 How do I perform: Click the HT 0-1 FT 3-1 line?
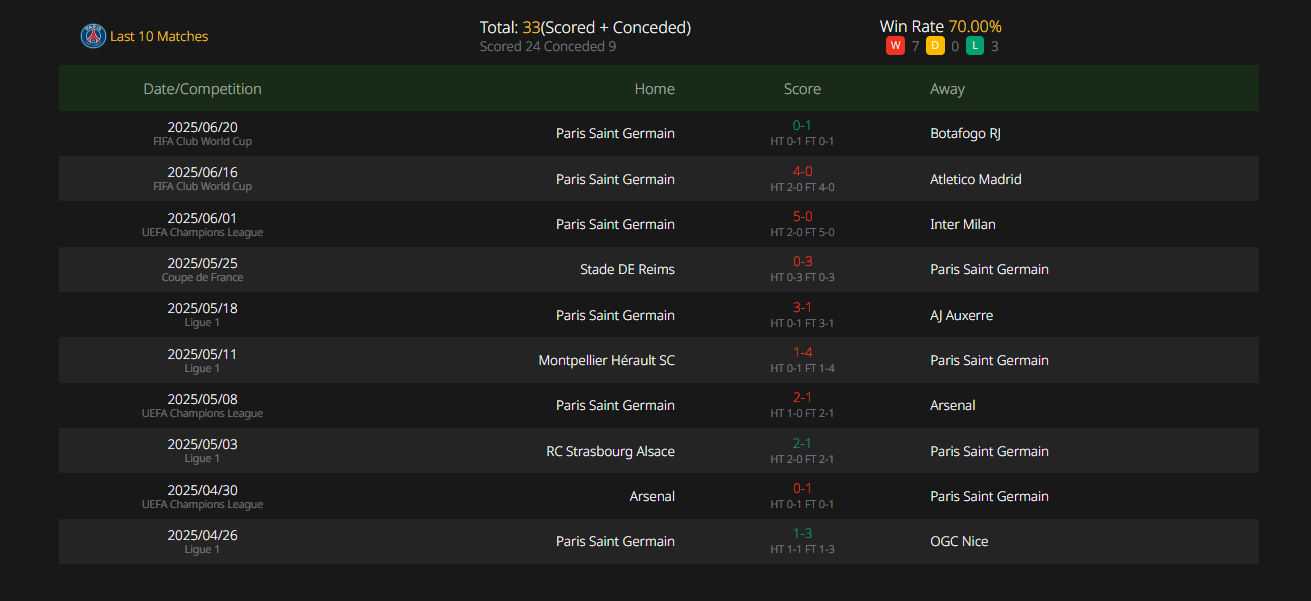pos(802,323)
